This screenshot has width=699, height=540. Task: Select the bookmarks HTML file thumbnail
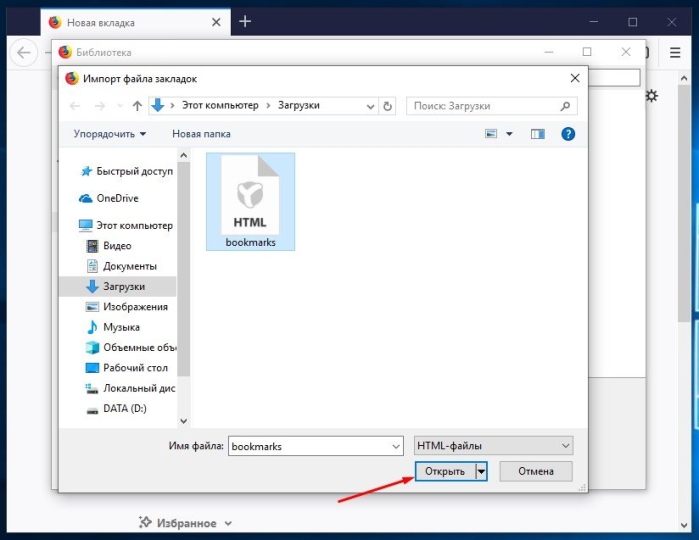click(251, 202)
